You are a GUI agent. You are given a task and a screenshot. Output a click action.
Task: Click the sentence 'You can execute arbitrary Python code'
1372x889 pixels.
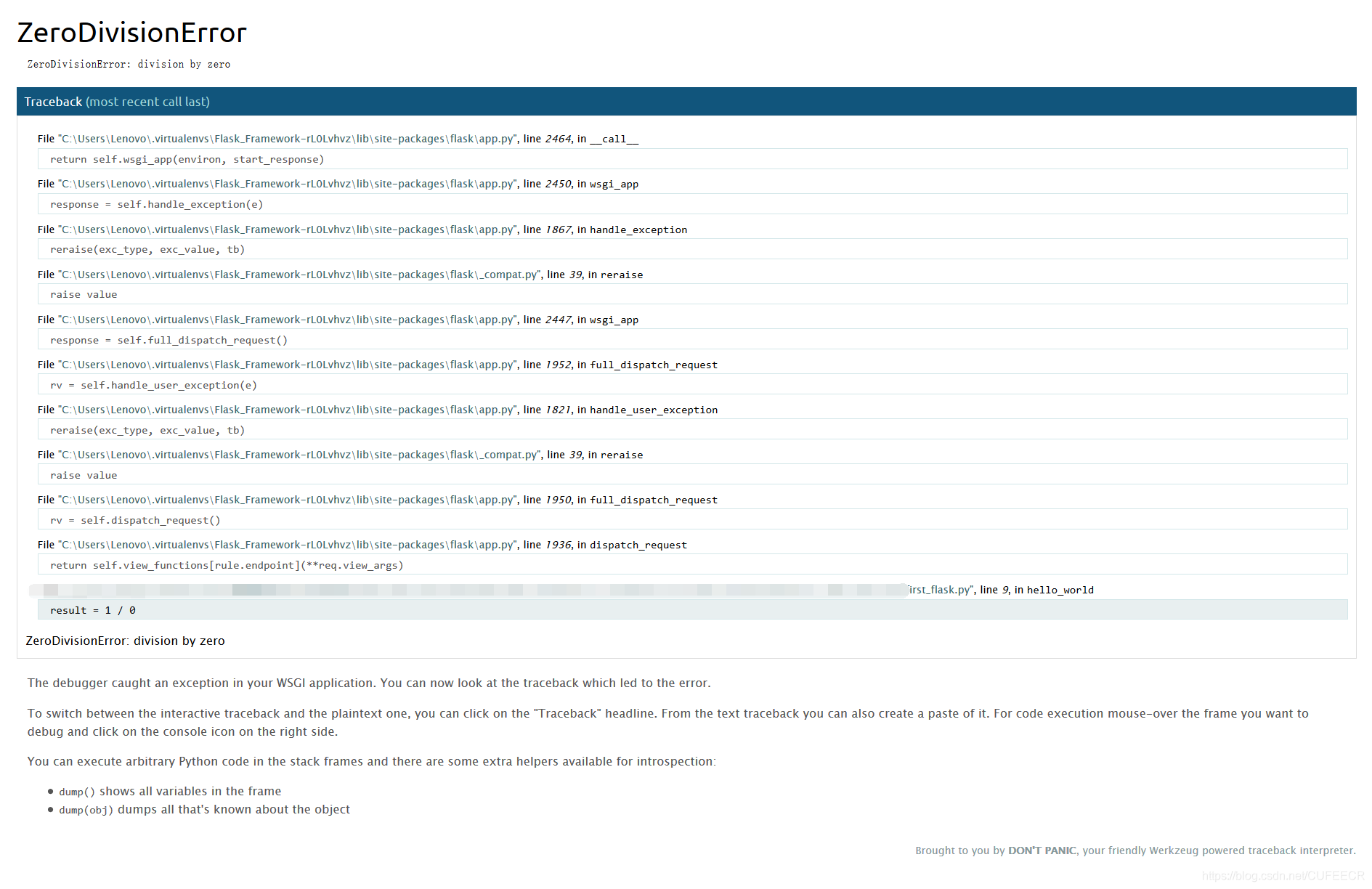point(371,761)
